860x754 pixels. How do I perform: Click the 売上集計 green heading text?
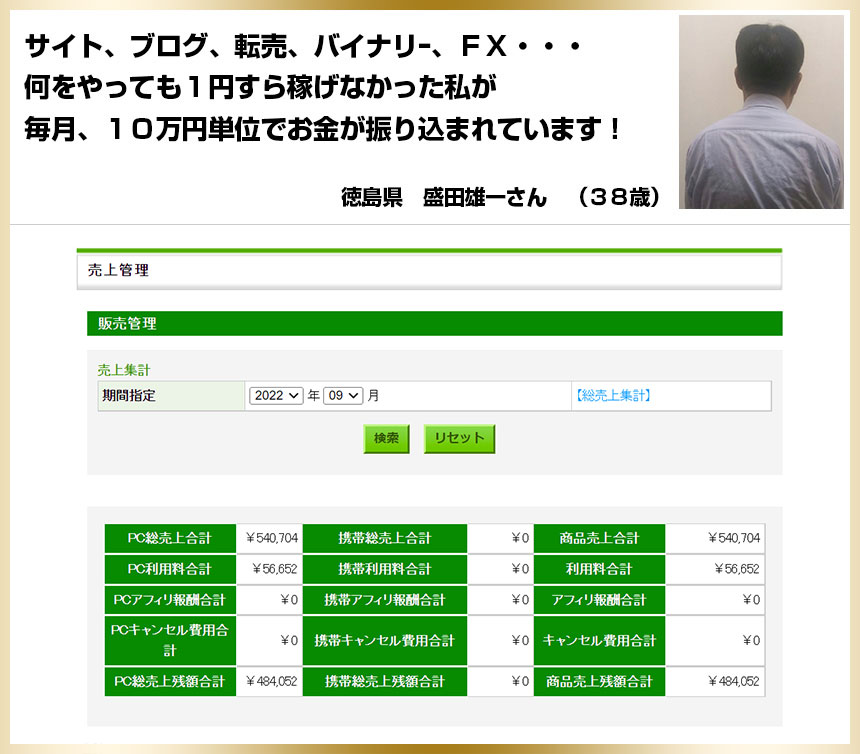click(x=124, y=370)
